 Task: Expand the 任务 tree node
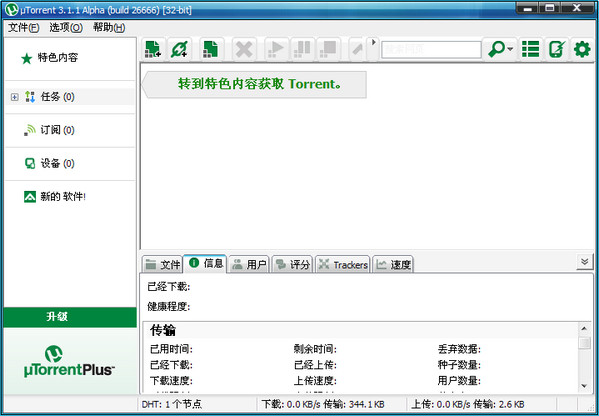point(15,97)
